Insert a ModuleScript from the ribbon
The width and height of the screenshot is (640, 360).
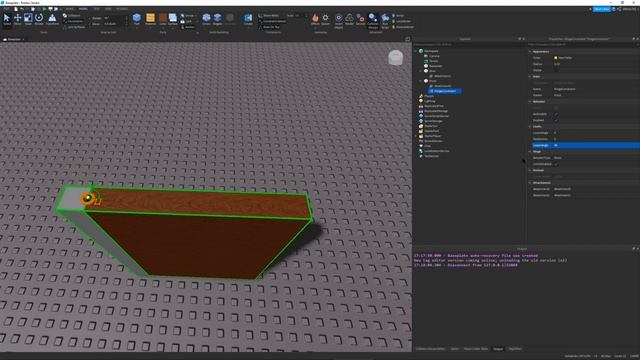tap(403, 27)
